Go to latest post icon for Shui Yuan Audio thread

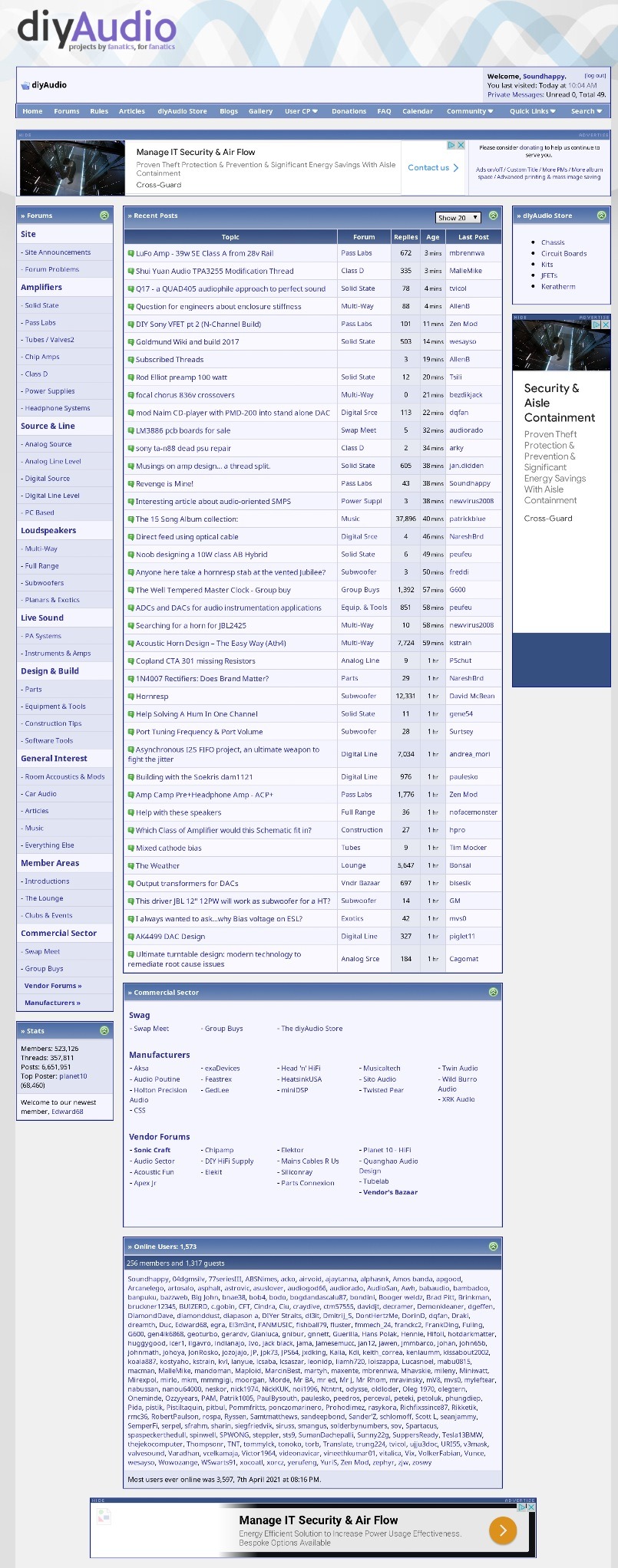[x=131, y=271]
